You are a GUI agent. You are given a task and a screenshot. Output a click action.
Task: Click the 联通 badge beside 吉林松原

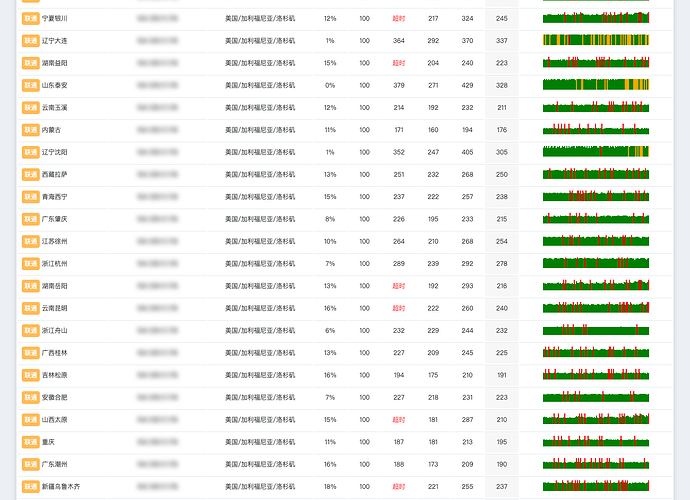[30, 375]
